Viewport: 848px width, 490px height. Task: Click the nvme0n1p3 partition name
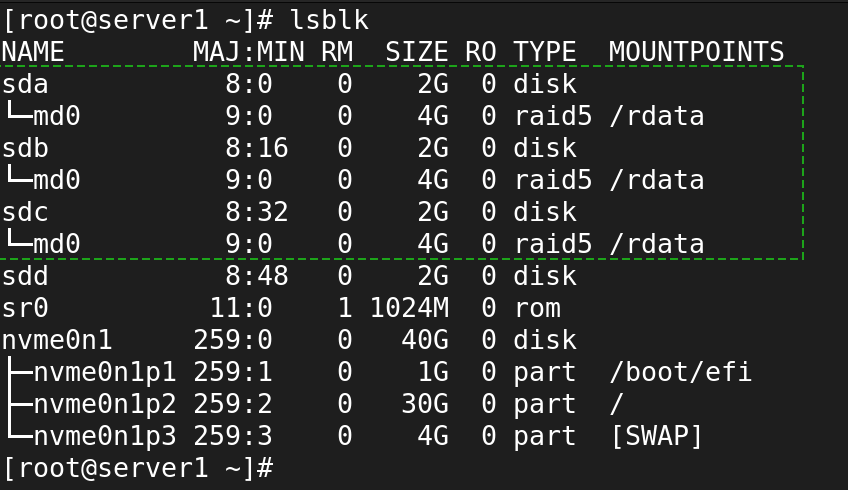point(105,436)
